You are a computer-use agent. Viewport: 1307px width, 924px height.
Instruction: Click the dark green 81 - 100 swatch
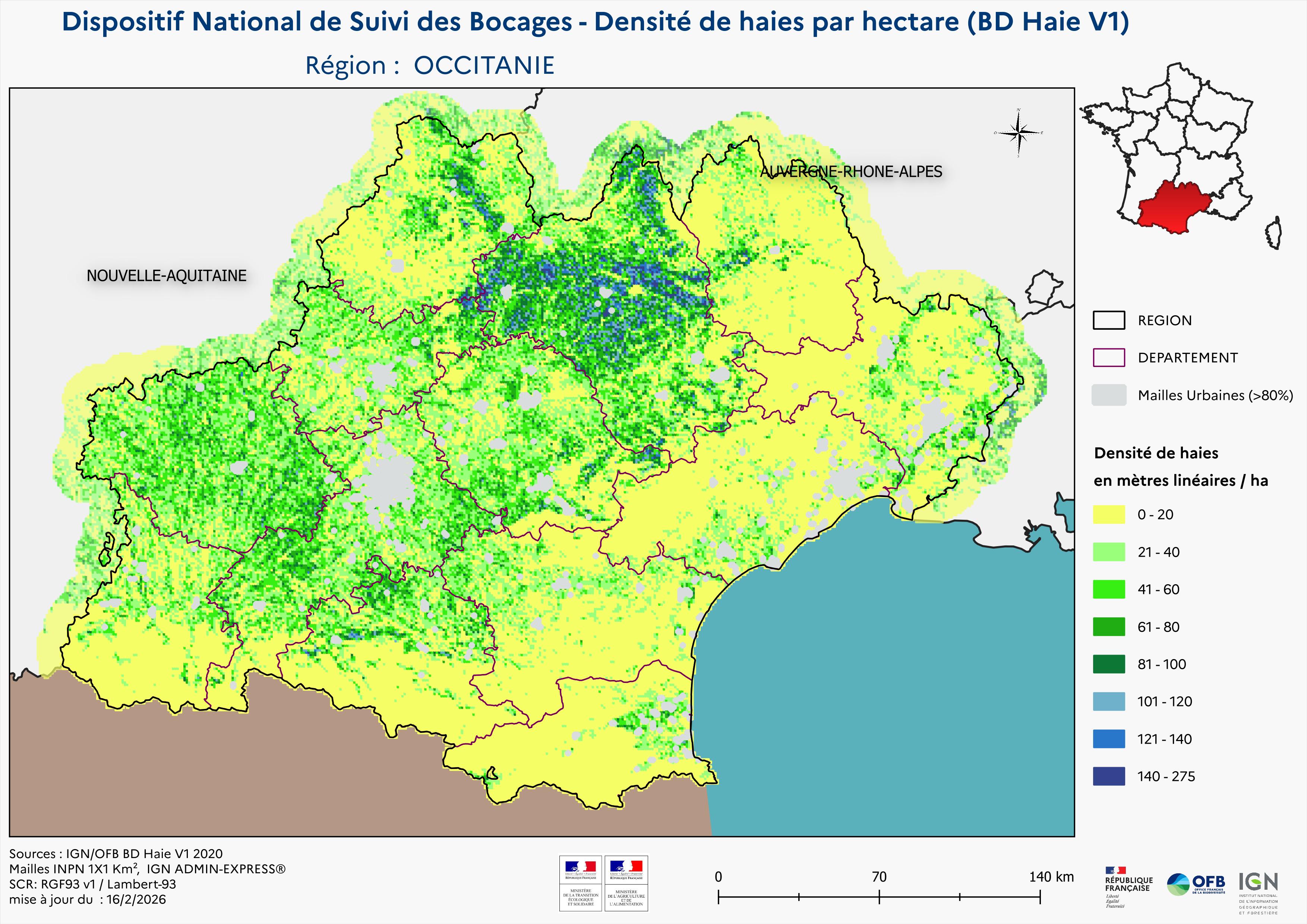tap(1108, 664)
